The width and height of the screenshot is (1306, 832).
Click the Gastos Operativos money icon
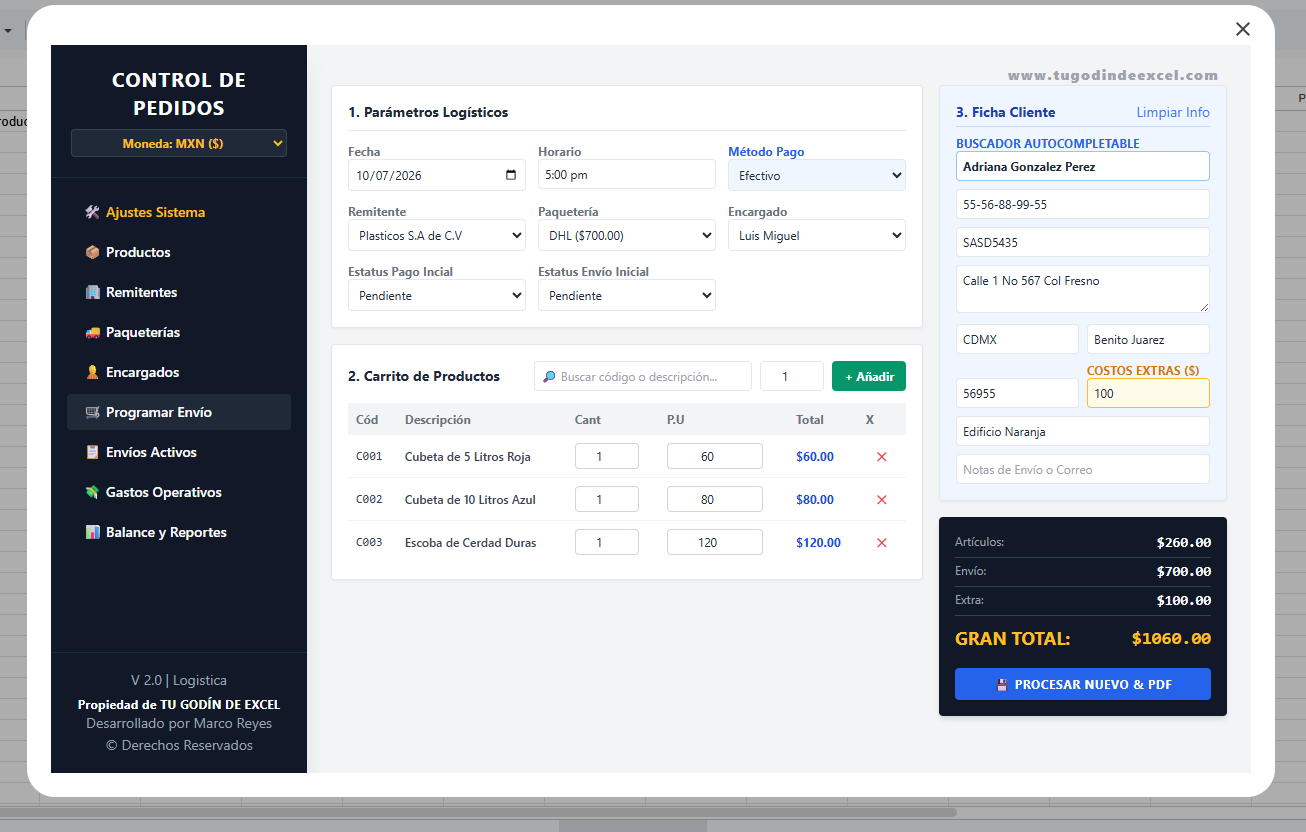coord(92,492)
